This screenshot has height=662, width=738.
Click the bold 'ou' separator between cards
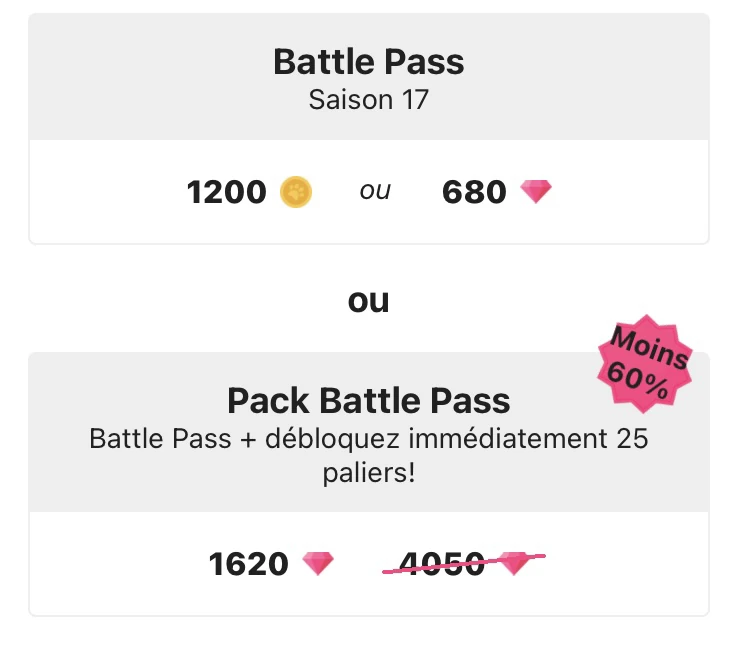point(369,300)
